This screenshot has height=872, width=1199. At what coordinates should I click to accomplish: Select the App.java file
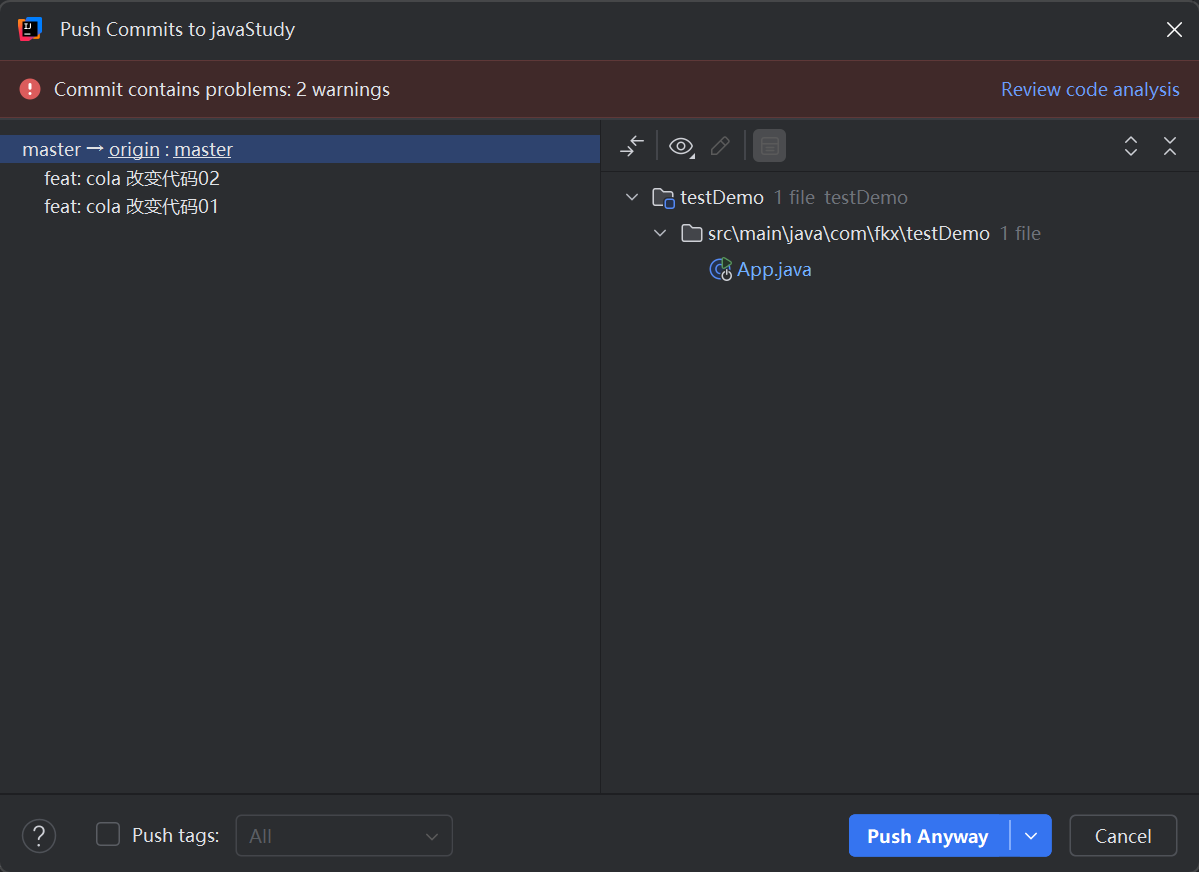pyautogui.click(x=774, y=269)
